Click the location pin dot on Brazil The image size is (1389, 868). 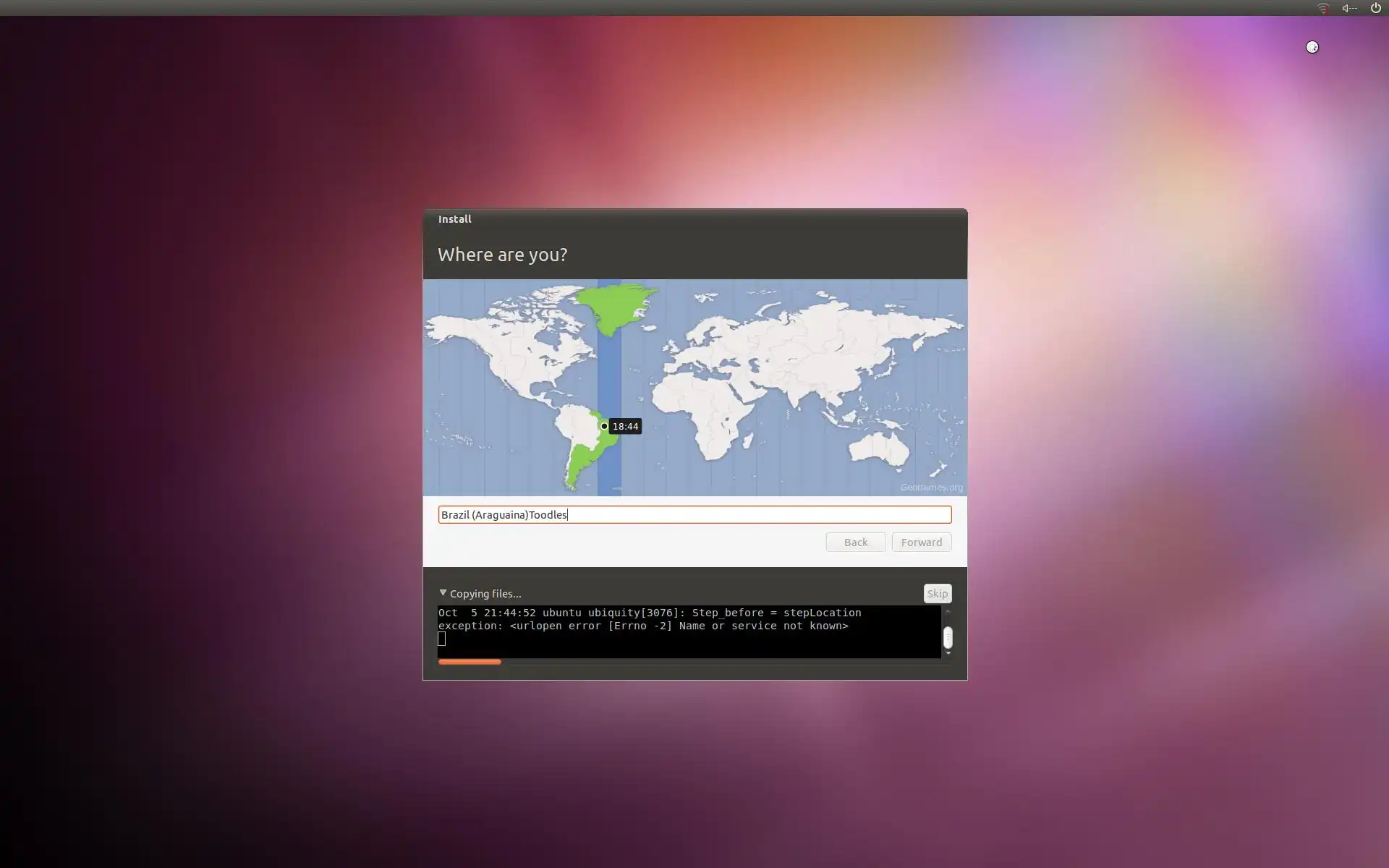[x=604, y=426]
